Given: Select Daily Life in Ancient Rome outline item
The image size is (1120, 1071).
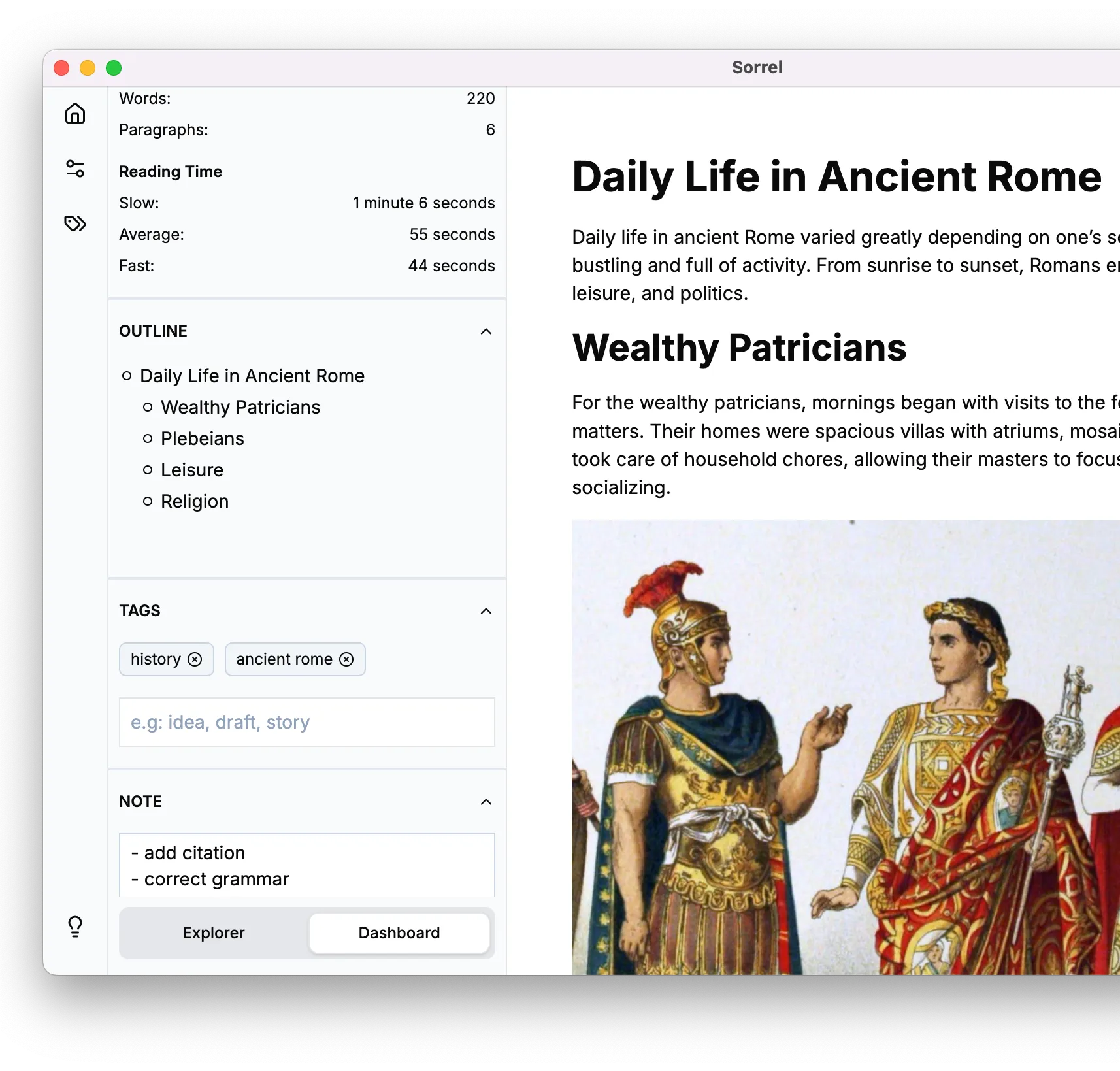Looking at the screenshot, I should (252, 376).
